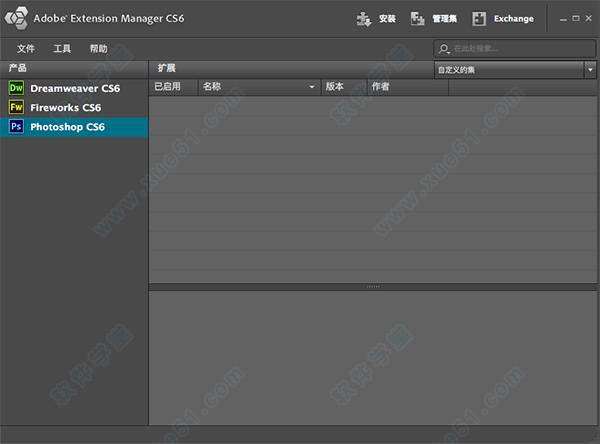The height and width of the screenshot is (444, 600).
Task: Focus the search field 在此处搜索
Action: [514, 49]
